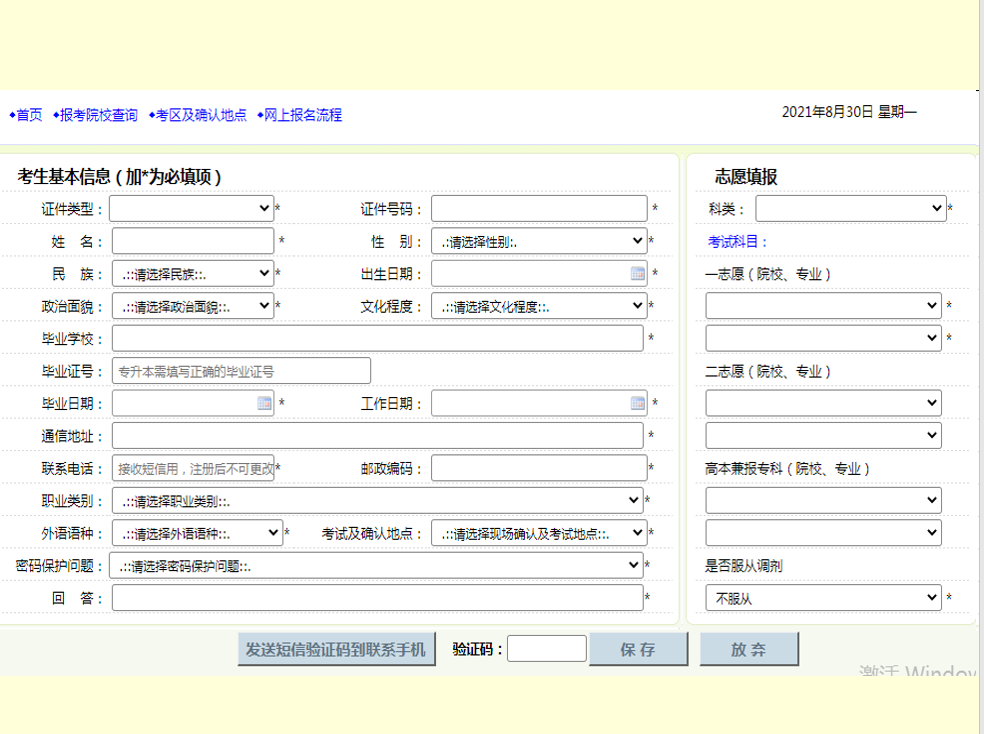Click 发送短信验证码到联系手机 button
The image size is (984, 734).
[x=336, y=649]
